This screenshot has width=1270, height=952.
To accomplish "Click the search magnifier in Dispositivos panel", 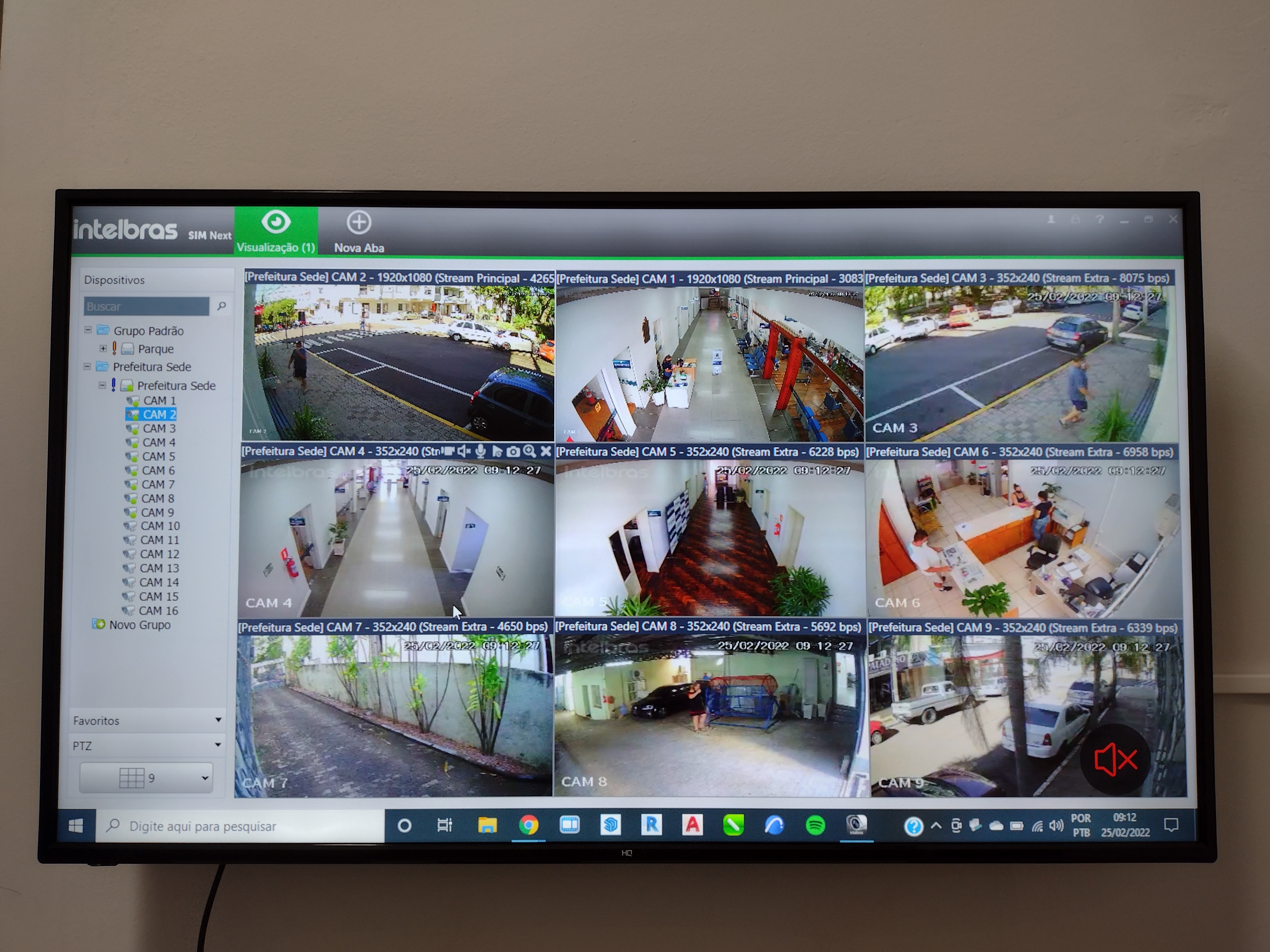I will [x=222, y=306].
